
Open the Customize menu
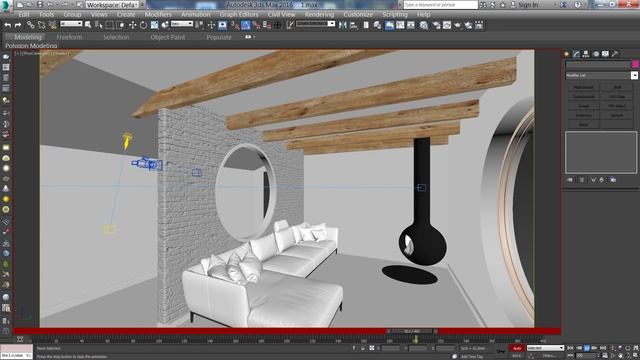tap(358, 14)
